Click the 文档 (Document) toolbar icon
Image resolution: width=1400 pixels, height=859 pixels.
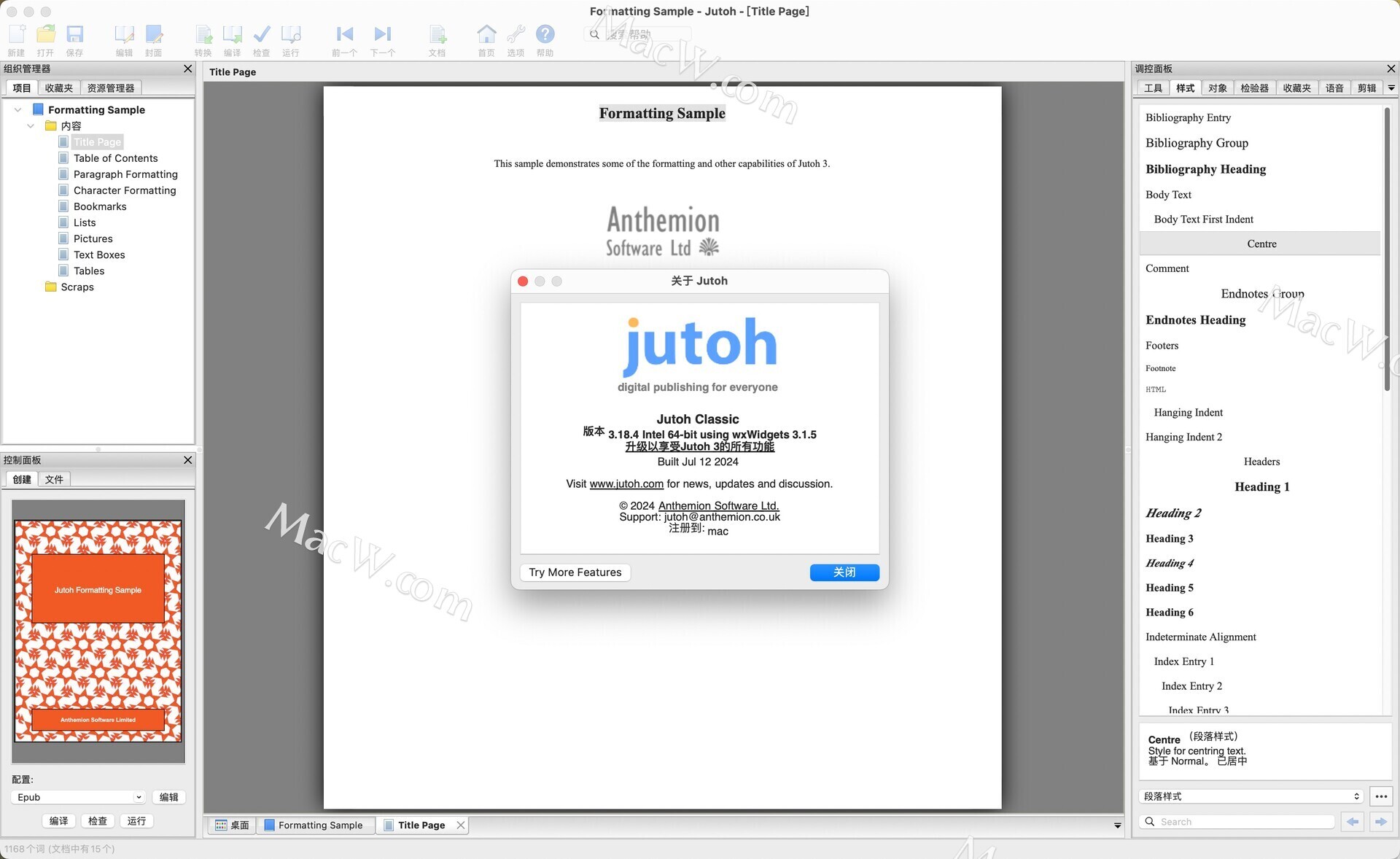pos(437,40)
